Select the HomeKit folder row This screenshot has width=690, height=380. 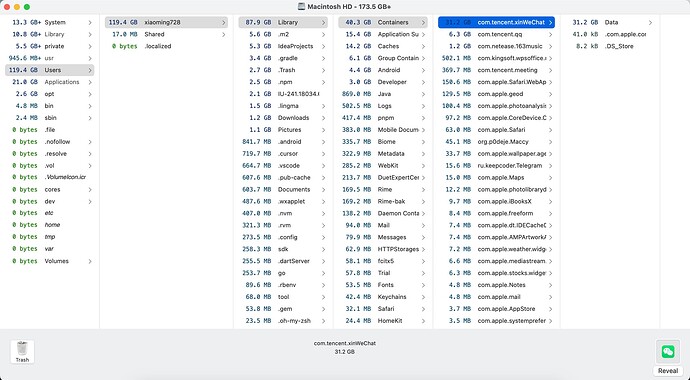click(x=383, y=321)
